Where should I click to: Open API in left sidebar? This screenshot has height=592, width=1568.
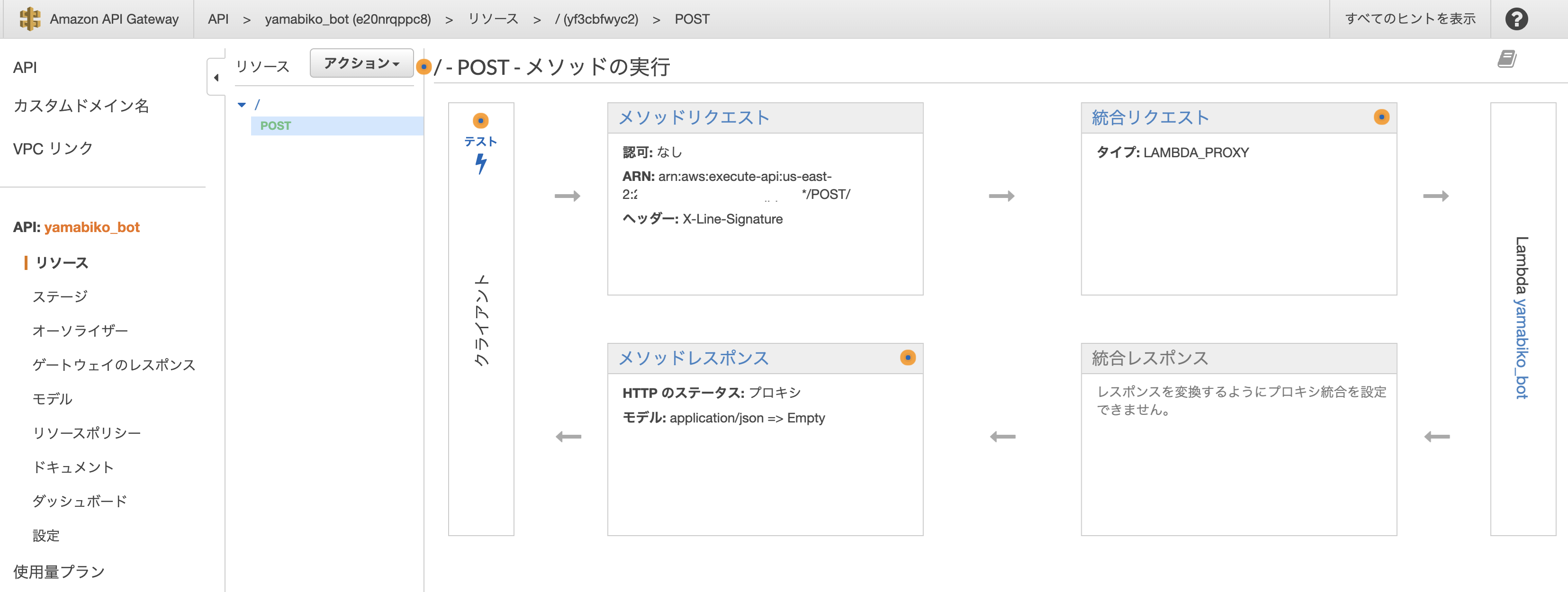click(25, 67)
